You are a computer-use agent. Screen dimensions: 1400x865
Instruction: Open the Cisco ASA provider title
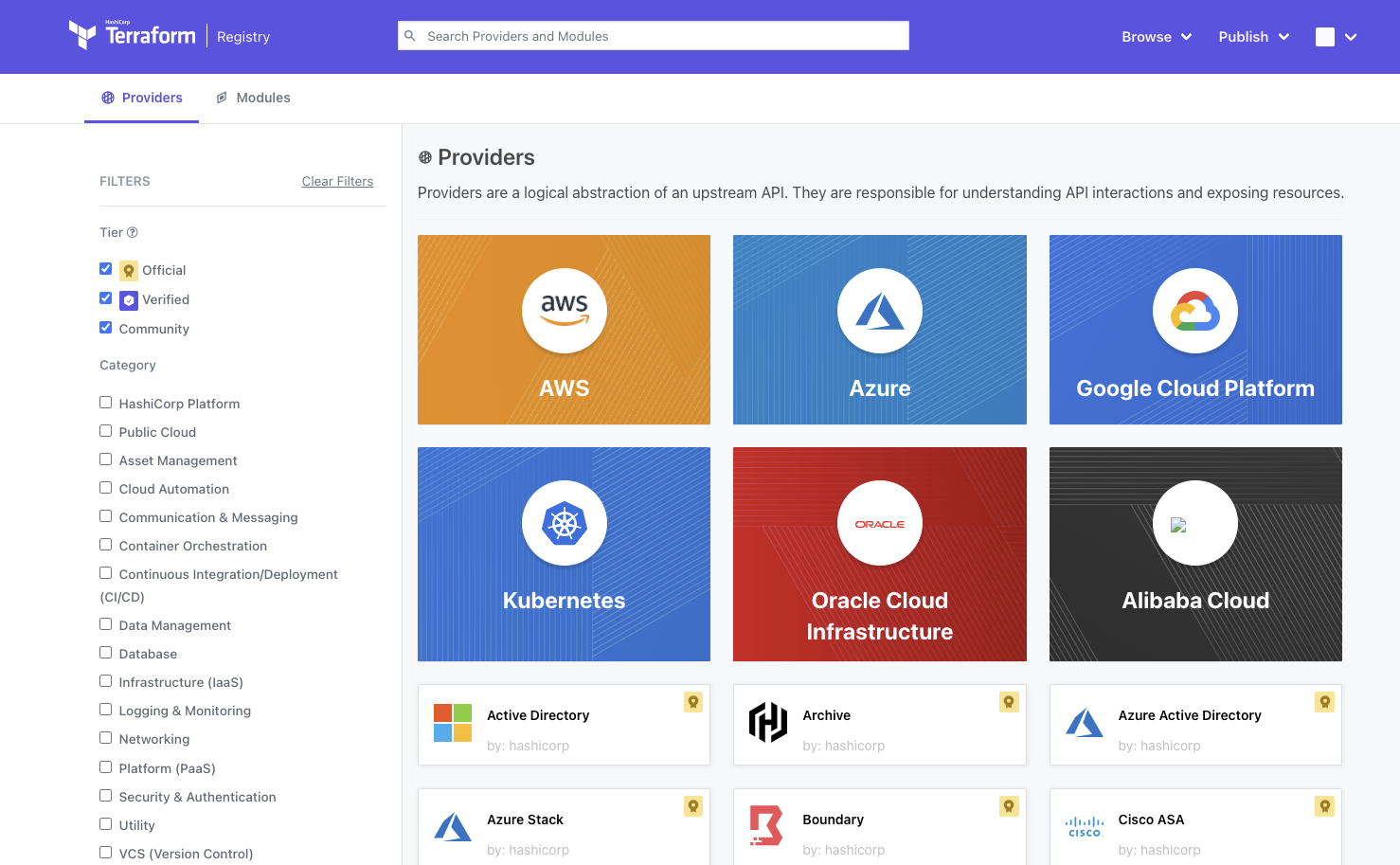pyautogui.click(x=1151, y=820)
